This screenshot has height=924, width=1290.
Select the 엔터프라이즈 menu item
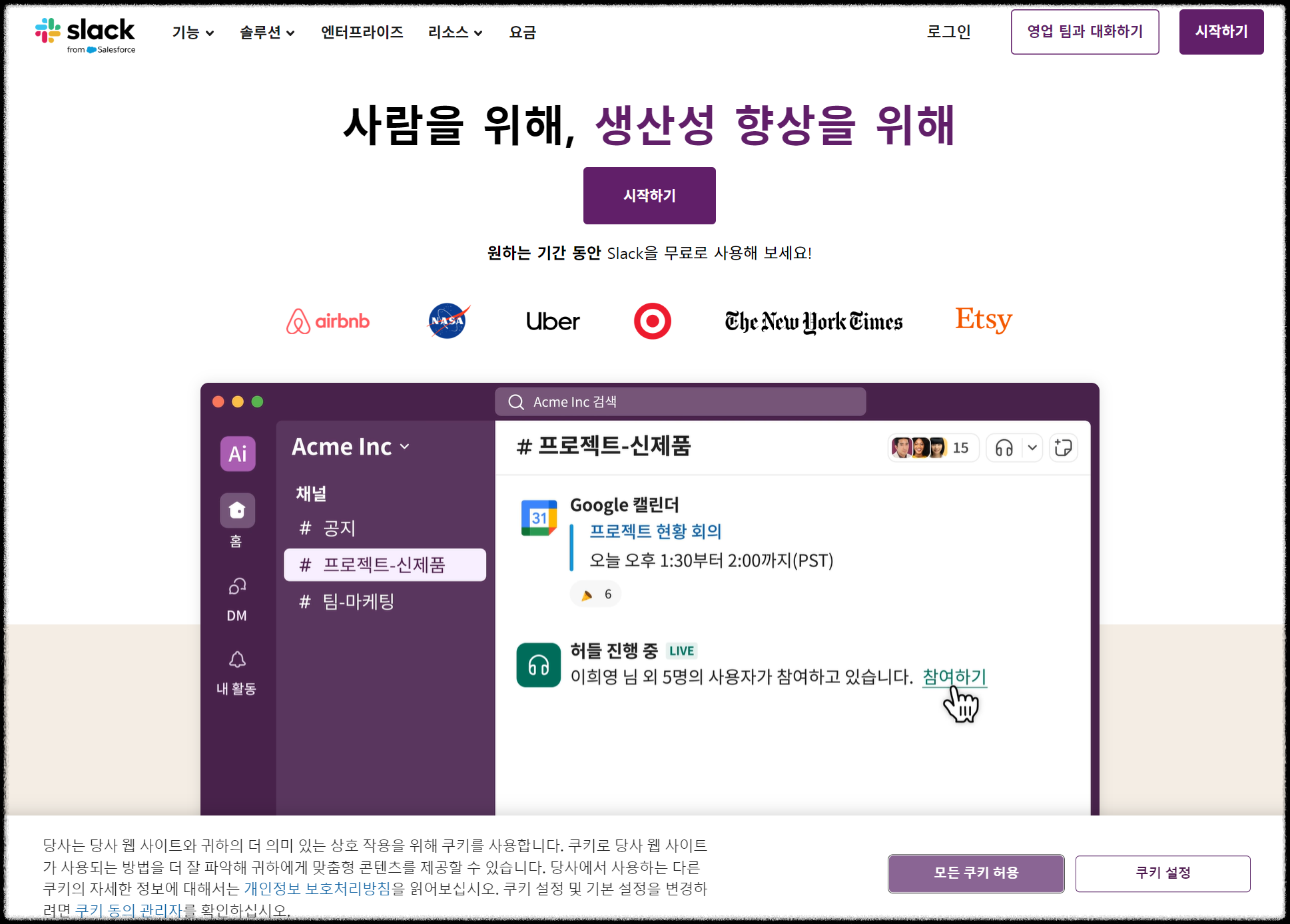pos(362,32)
